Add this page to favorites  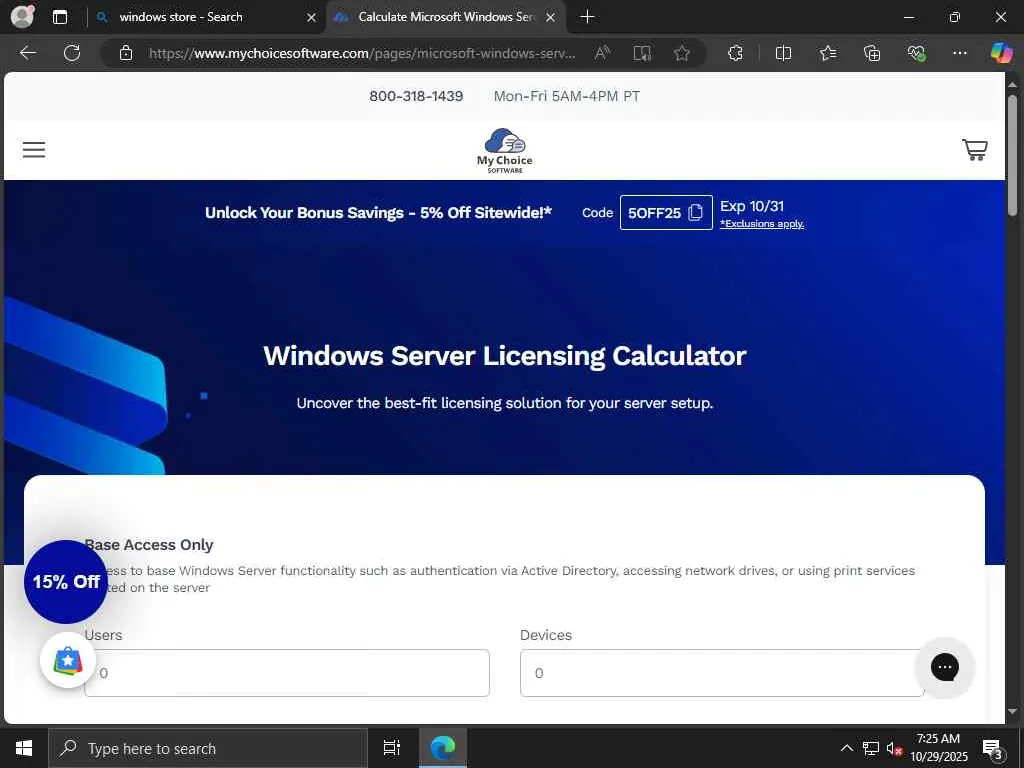point(682,53)
